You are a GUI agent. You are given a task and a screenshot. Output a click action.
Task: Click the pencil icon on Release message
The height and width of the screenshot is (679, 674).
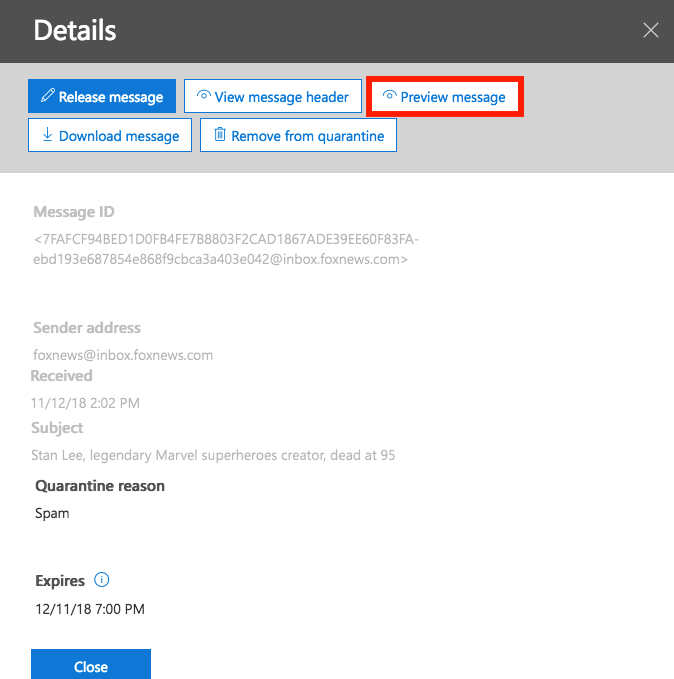[x=46, y=97]
